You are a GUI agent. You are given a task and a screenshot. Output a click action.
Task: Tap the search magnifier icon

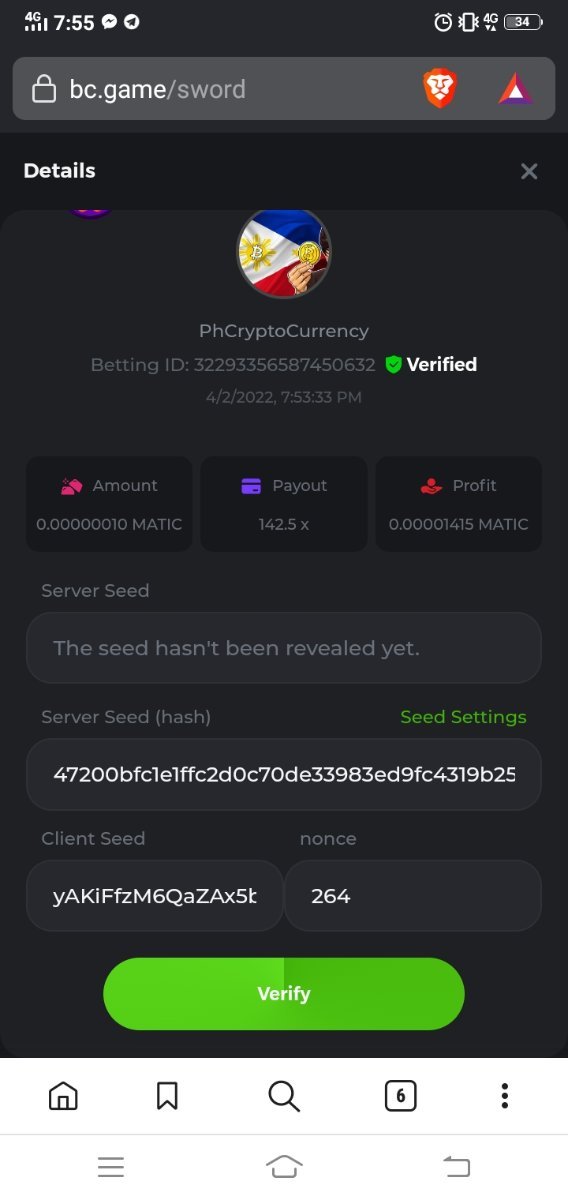point(284,1096)
